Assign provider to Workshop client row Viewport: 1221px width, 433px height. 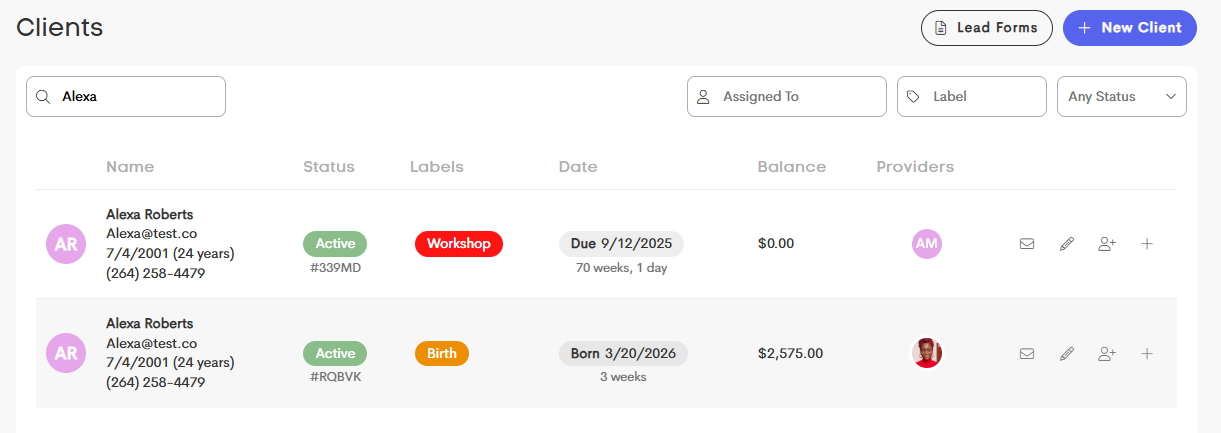tap(1107, 244)
